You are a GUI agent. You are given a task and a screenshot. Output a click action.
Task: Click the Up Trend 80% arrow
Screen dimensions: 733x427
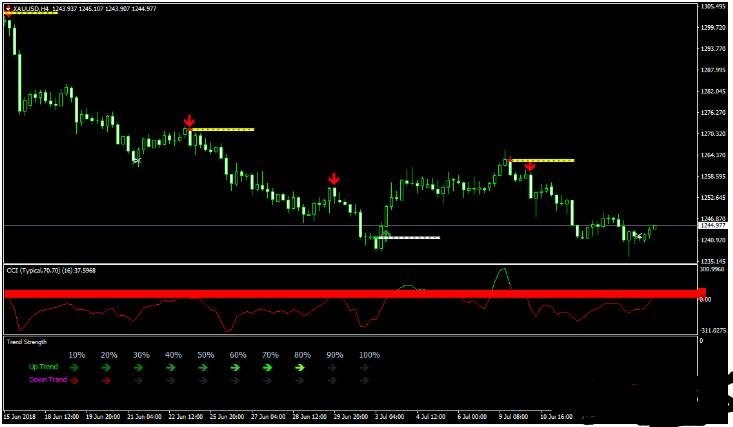point(300,368)
